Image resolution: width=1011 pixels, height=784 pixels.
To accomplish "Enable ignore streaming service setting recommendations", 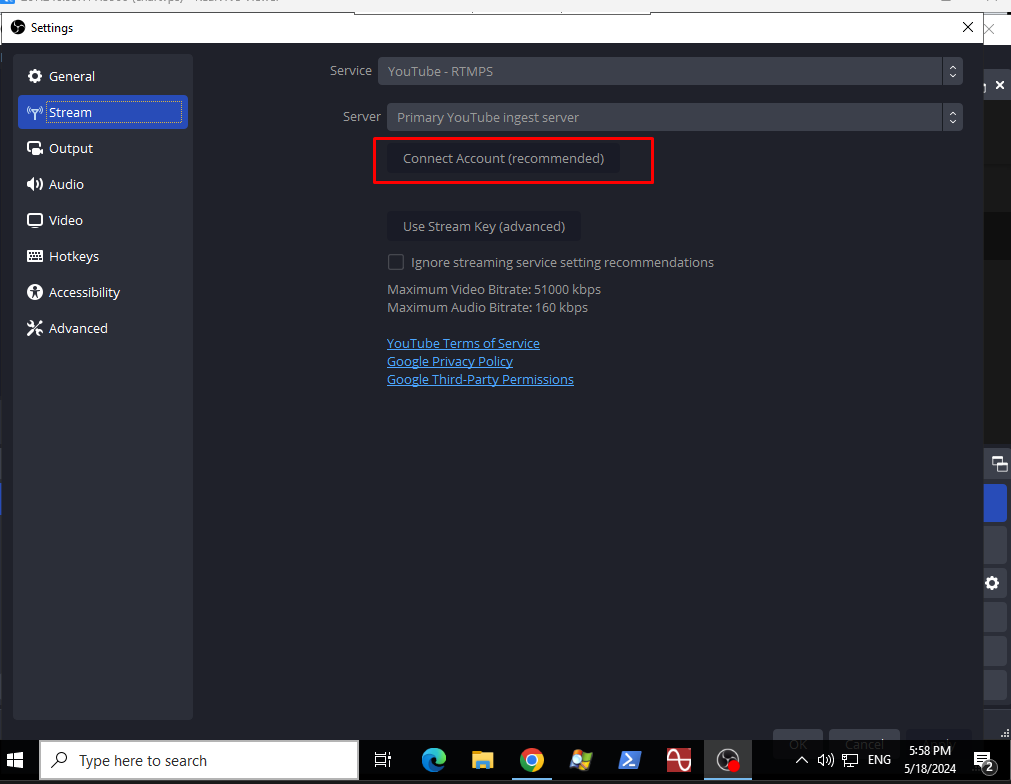I will (x=396, y=262).
